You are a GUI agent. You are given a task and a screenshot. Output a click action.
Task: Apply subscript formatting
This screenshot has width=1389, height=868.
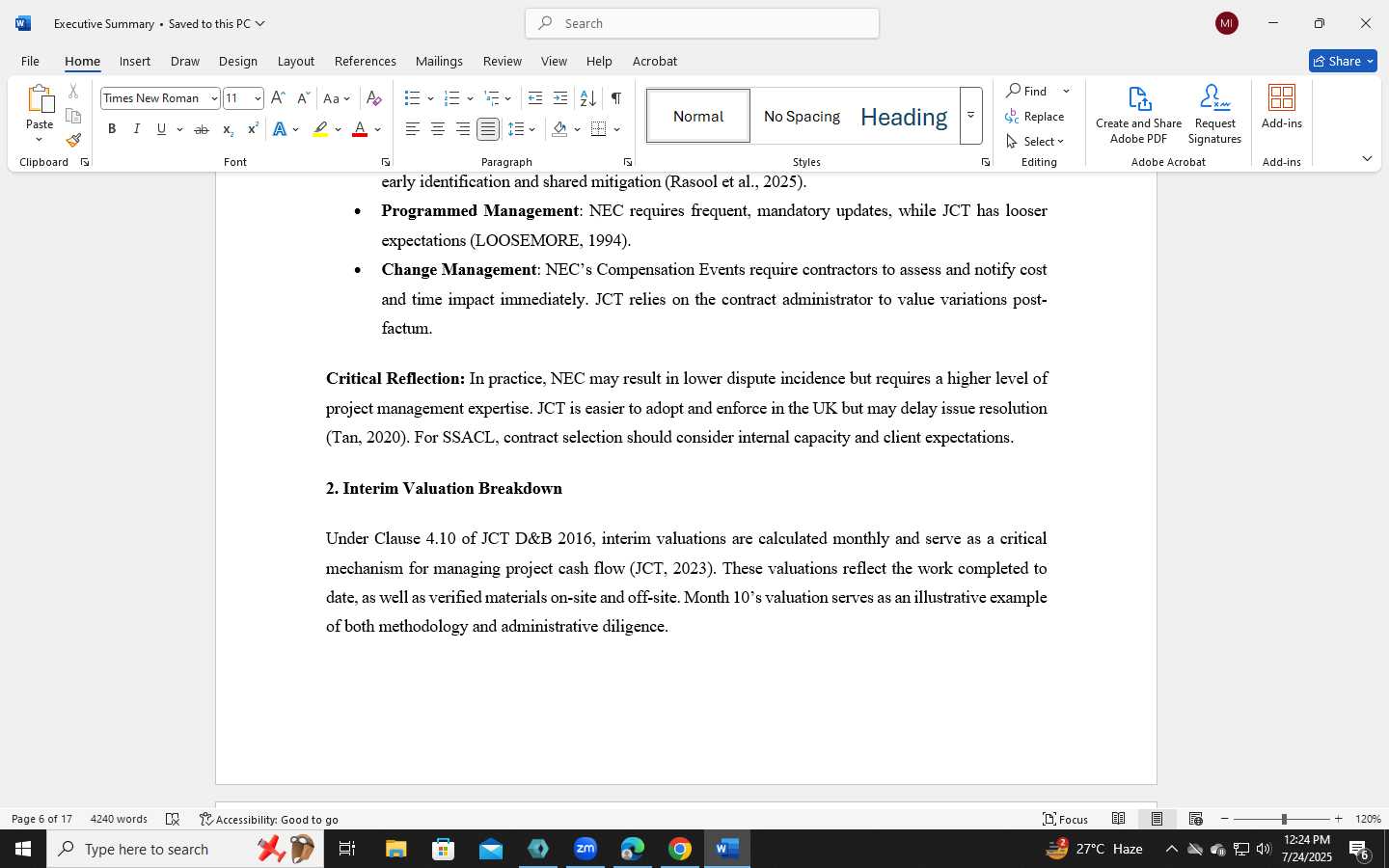pos(228,129)
